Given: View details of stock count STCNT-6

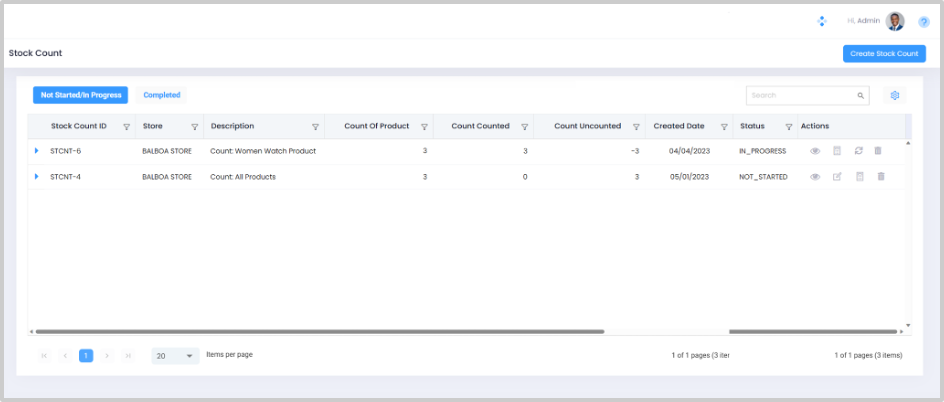Looking at the screenshot, I should (815, 151).
